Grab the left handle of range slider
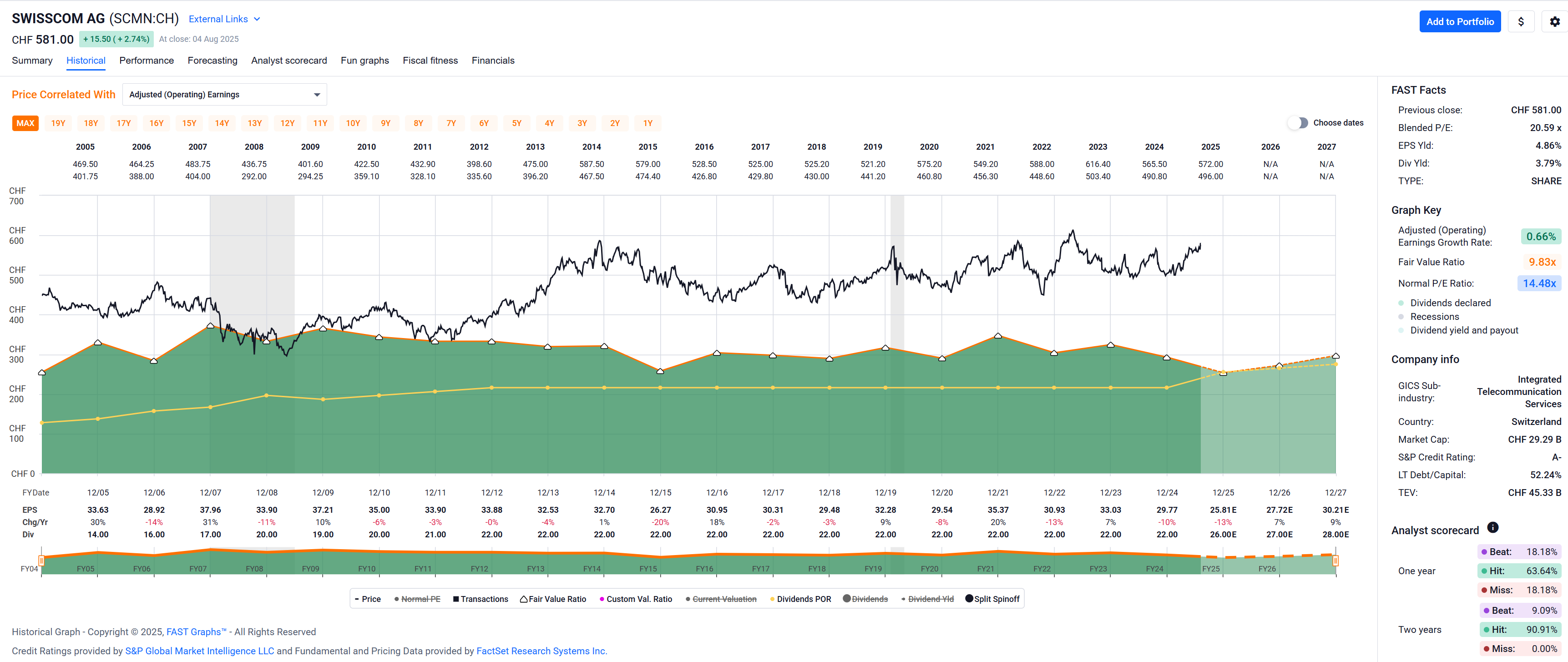 pos(41,561)
